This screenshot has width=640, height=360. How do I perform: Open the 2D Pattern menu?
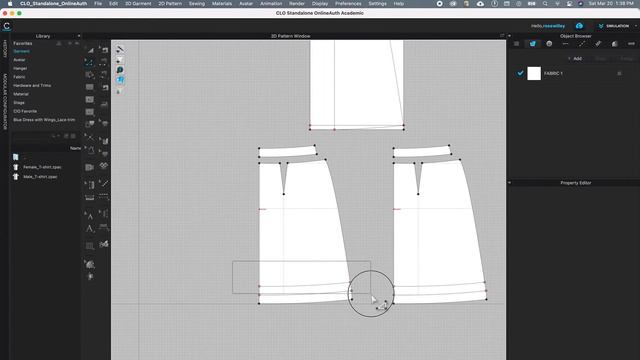pyautogui.click(x=170, y=3)
